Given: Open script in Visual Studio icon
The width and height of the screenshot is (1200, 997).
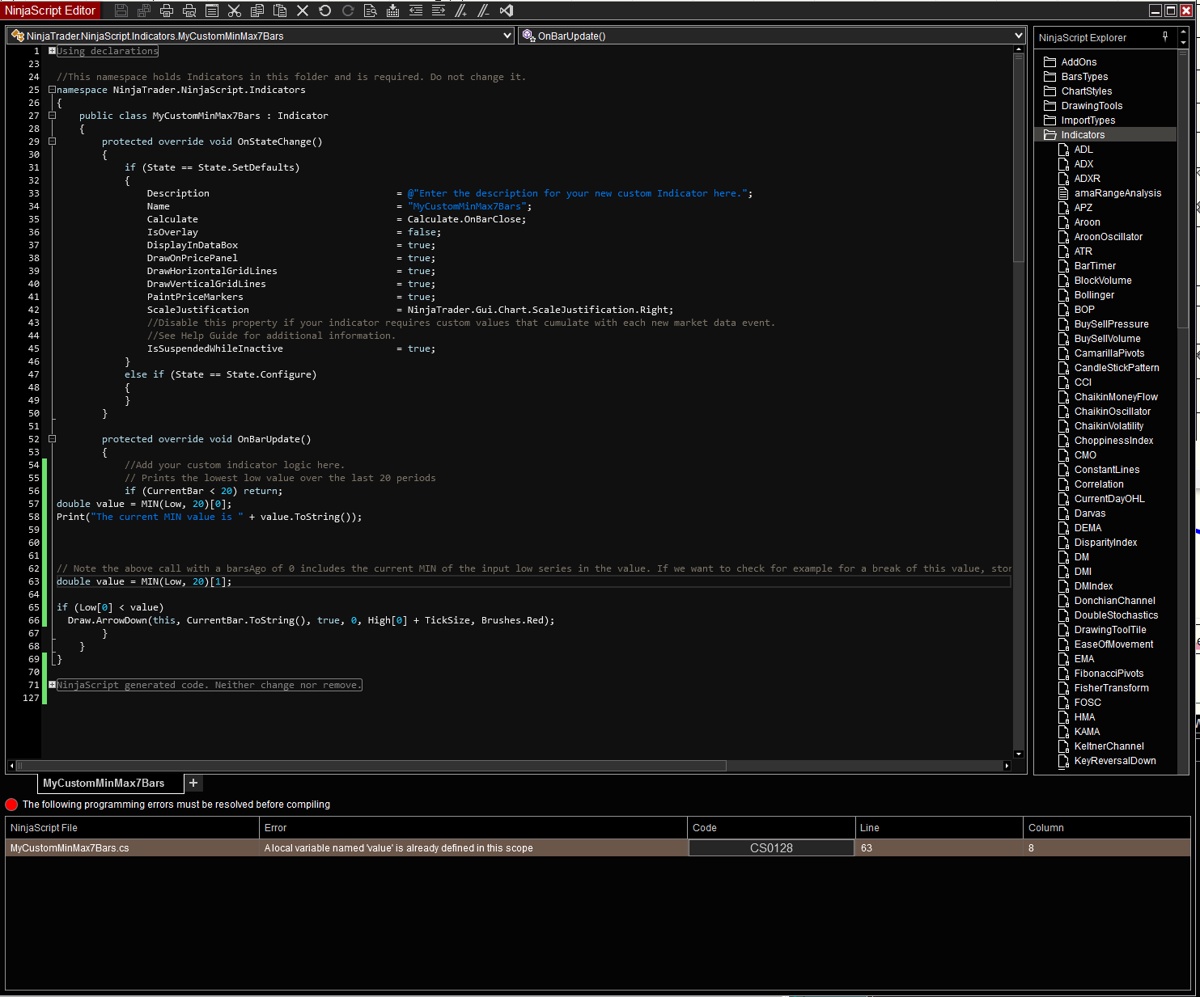Looking at the screenshot, I should click(506, 11).
